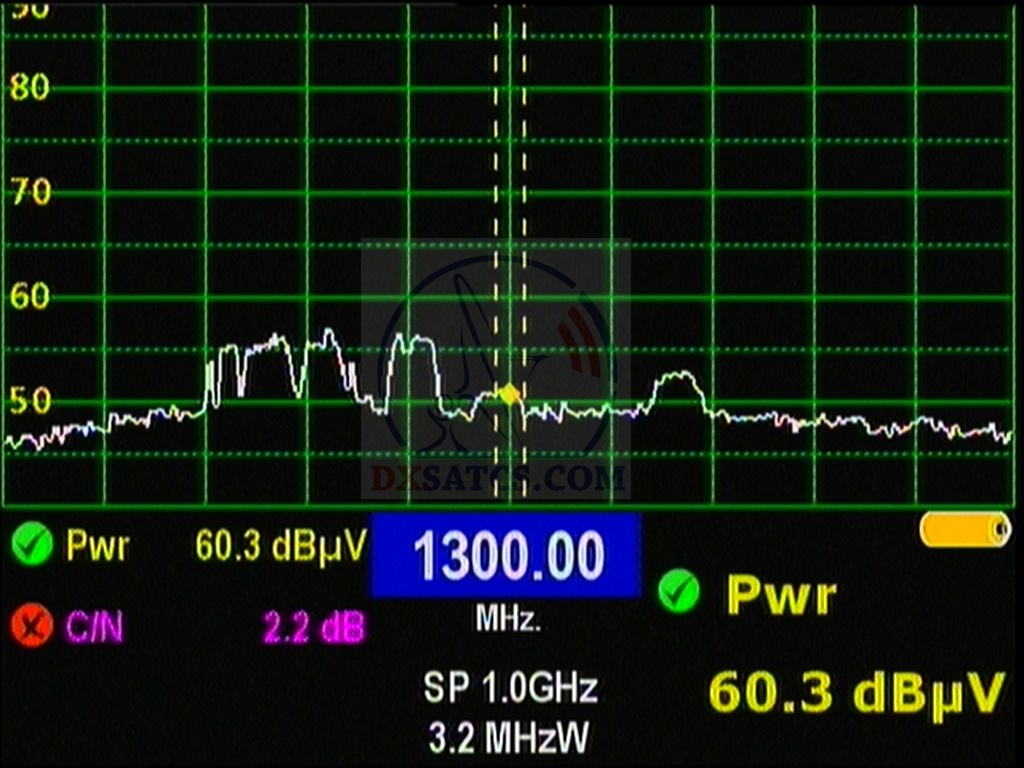Viewport: 1024px width, 768px height.
Task: Select the 3.2 MHzW bandwidth setting
Action: click(508, 738)
